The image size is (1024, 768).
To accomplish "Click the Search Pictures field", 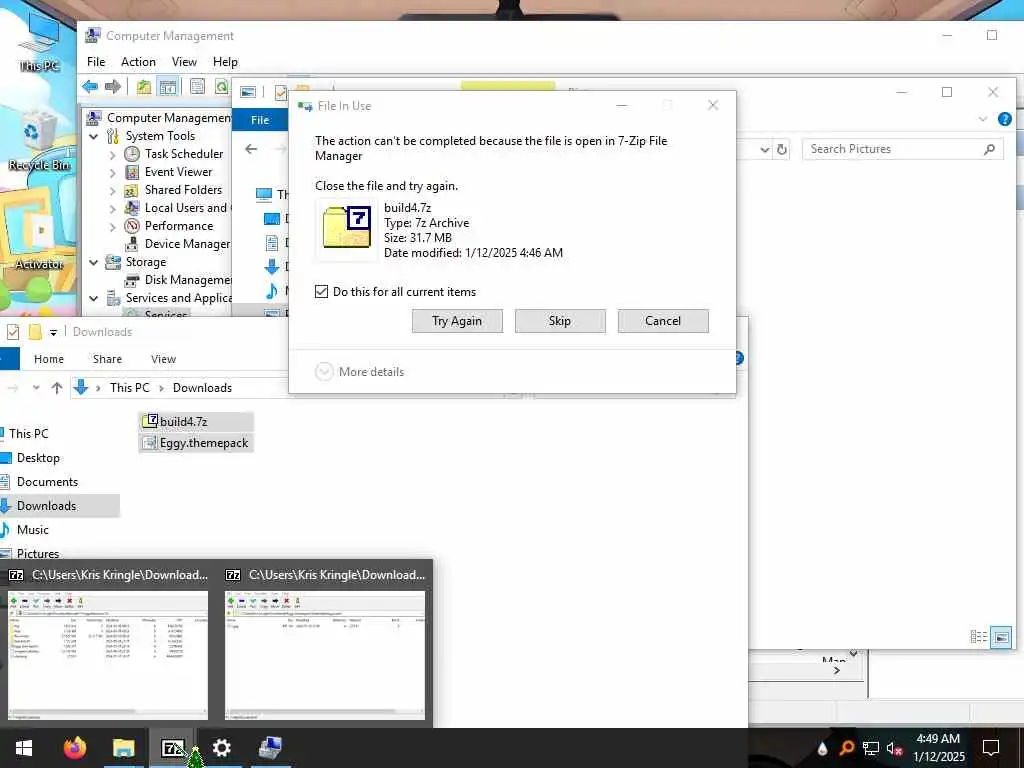I will tap(903, 149).
